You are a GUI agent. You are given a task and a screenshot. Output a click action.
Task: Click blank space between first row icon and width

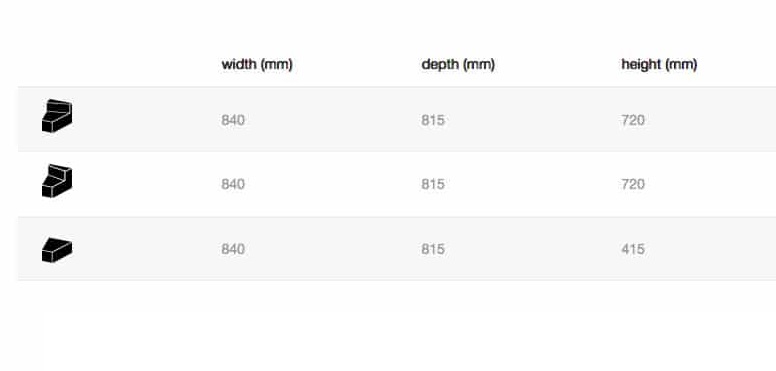147,119
